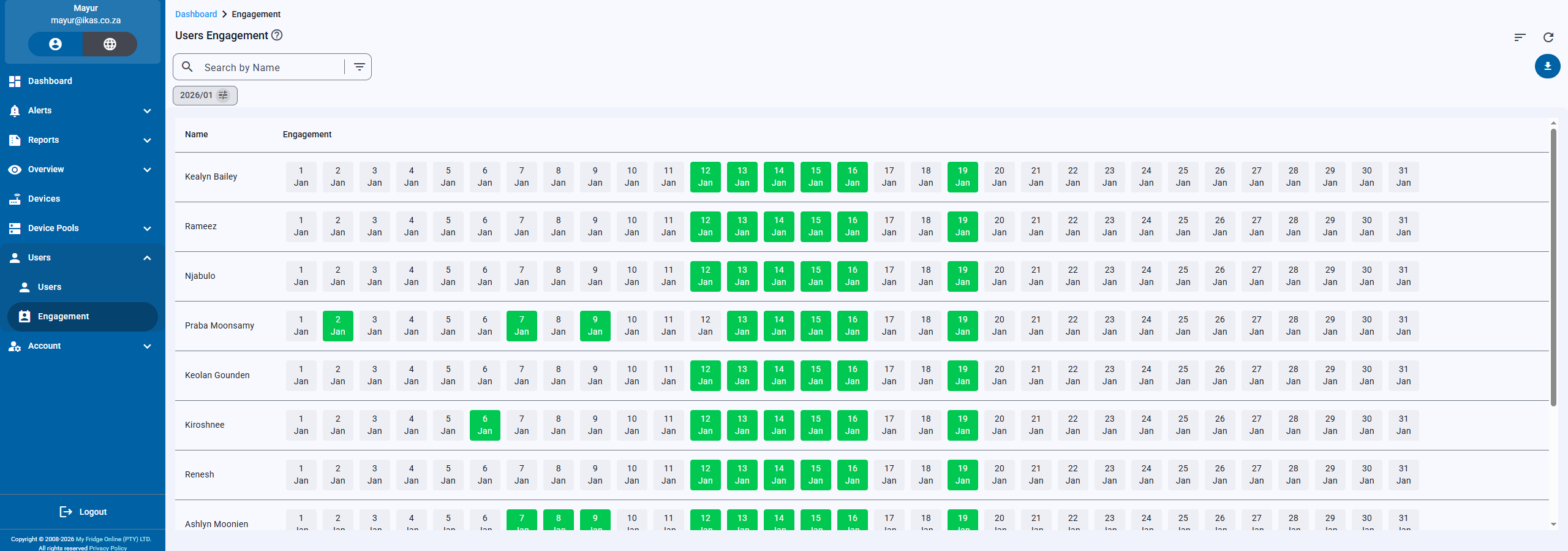The width and height of the screenshot is (1568, 551).
Task: Click the Dashboard breadcrumb link
Action: click(196, 14)
